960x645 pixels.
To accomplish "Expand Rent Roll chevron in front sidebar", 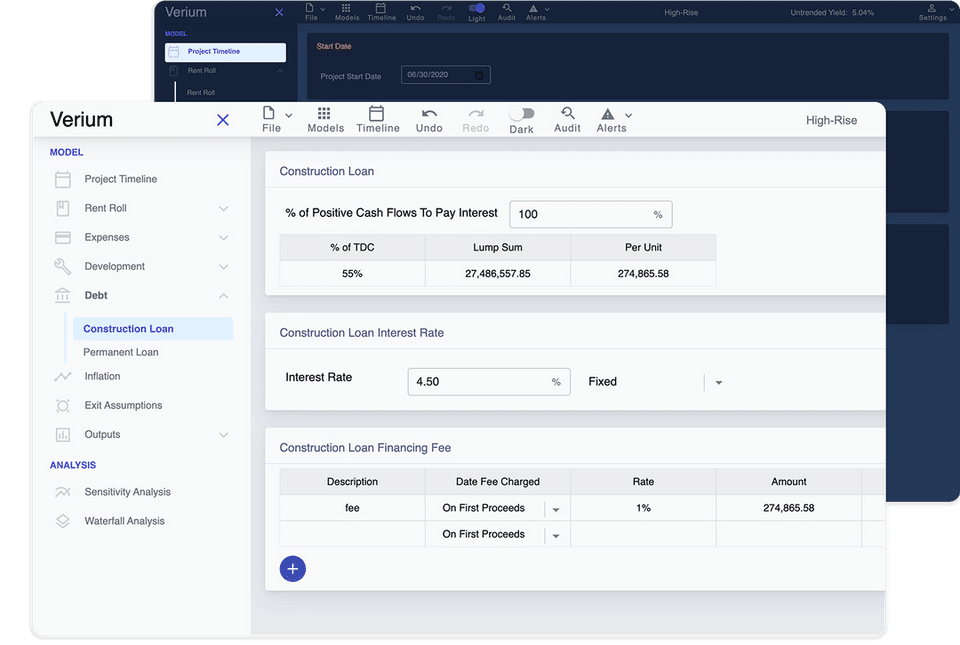I will point(223,209).
